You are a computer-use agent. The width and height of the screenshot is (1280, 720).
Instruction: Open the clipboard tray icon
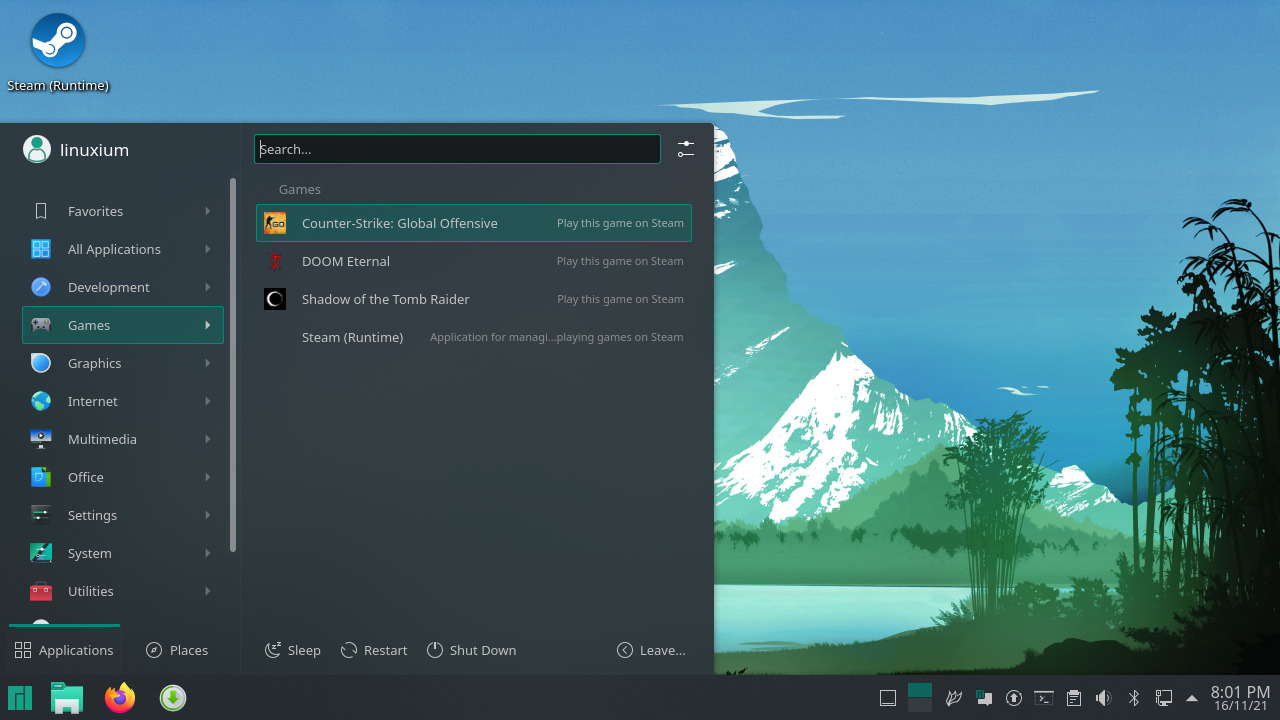(1074, 698)
